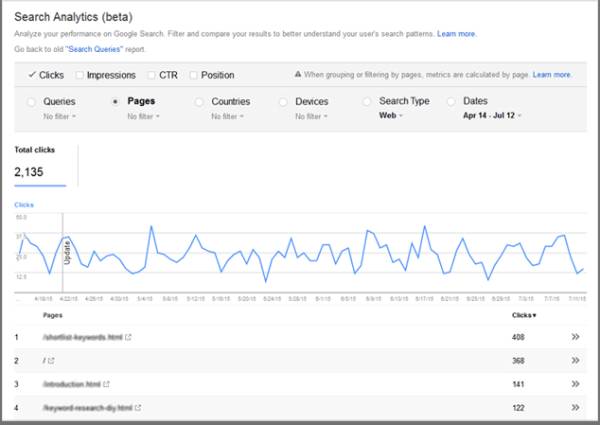Open details arrow for keyword-research-diy.html row

coord(575,407)
